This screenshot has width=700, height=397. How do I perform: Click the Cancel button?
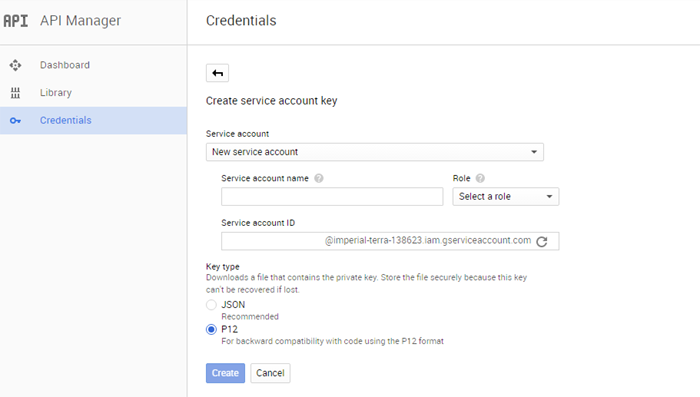click(x=270, y=373)
